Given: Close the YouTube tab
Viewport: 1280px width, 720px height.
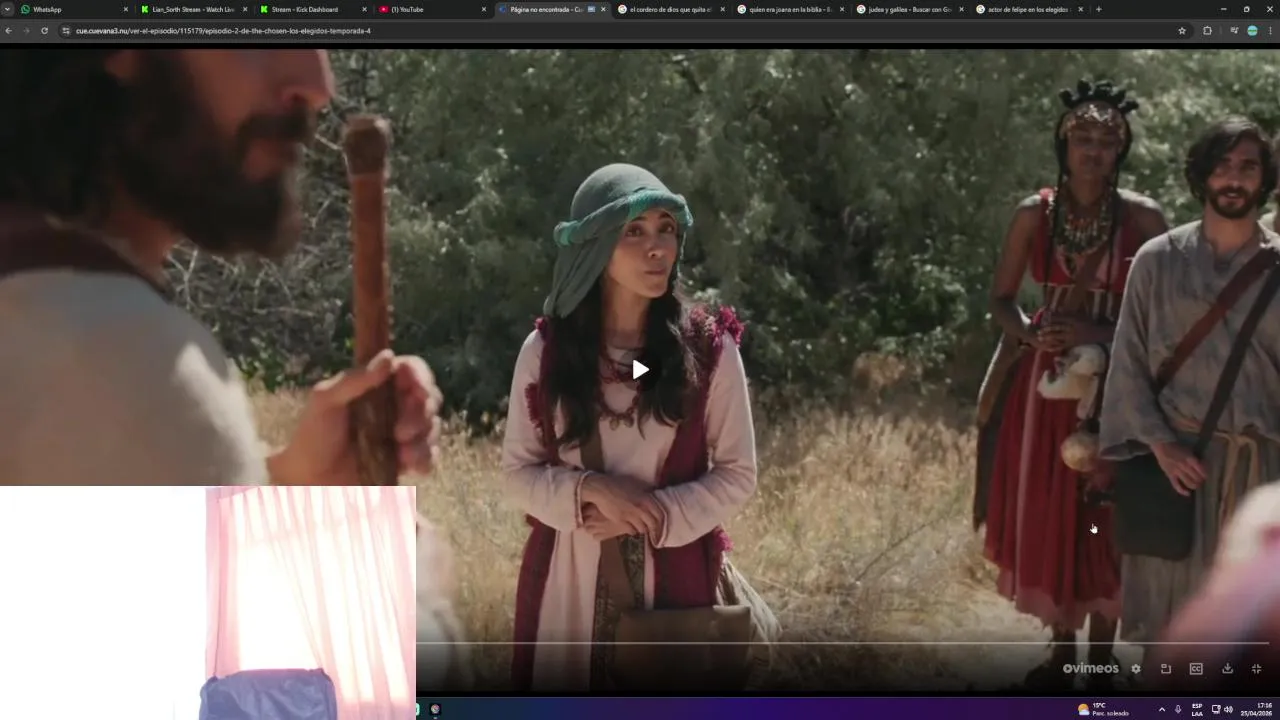Looking at the screenshot, I should [484, 9].
